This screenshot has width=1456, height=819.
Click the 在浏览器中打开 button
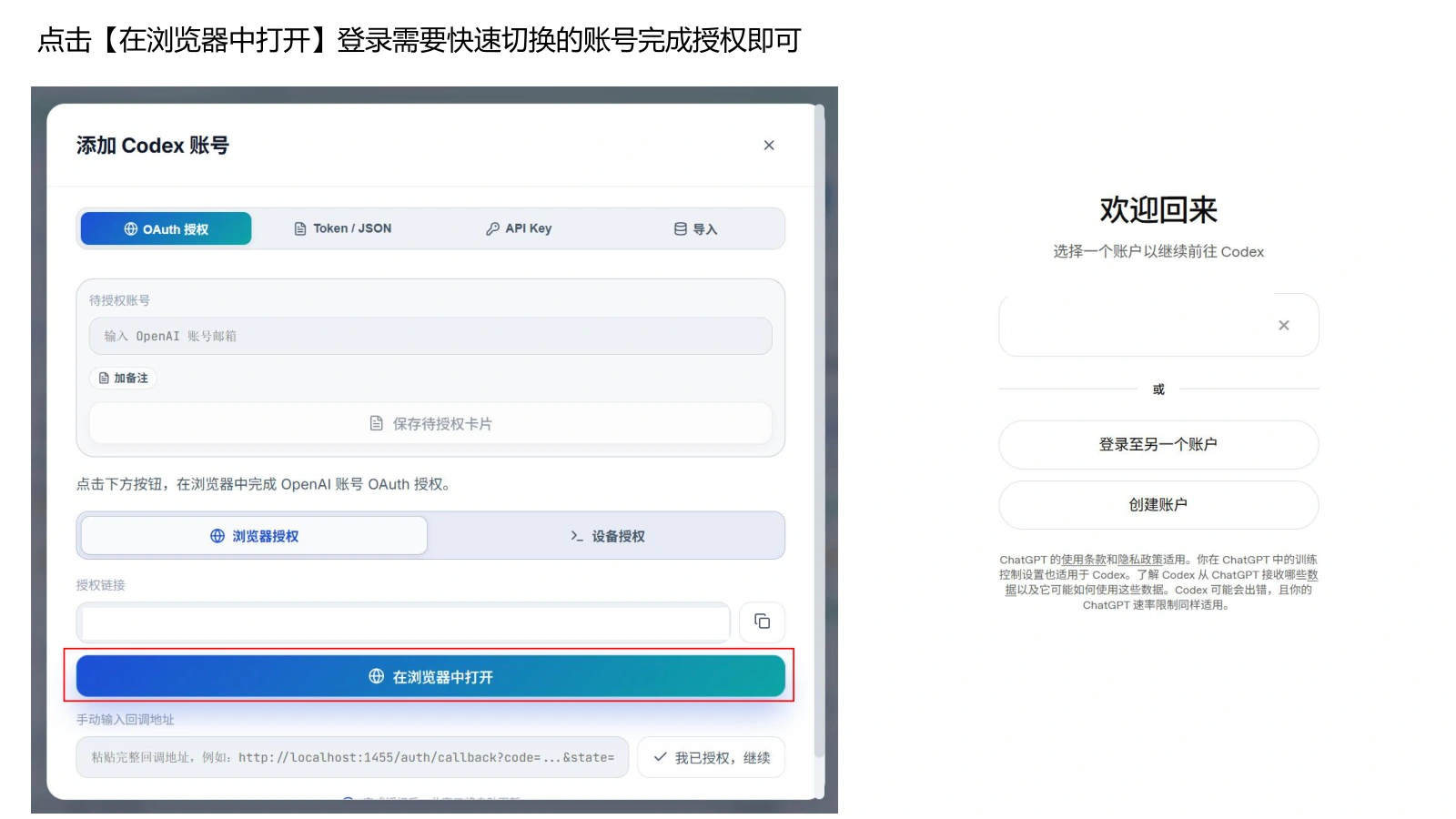[x=430, y=676]
